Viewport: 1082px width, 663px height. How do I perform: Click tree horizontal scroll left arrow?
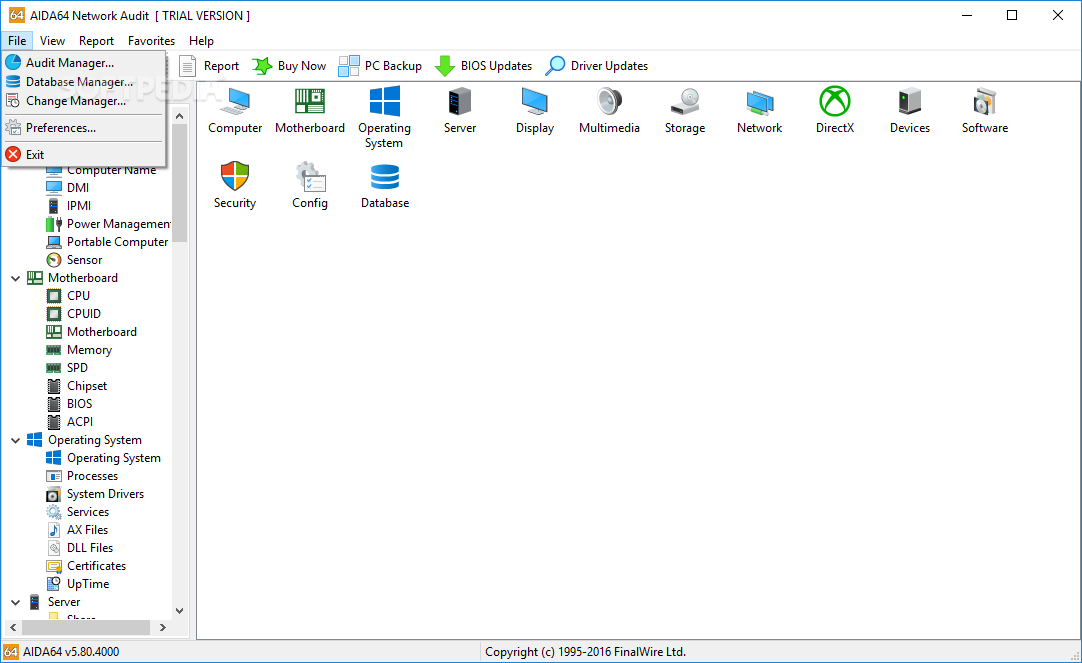[x=13, y=627]
